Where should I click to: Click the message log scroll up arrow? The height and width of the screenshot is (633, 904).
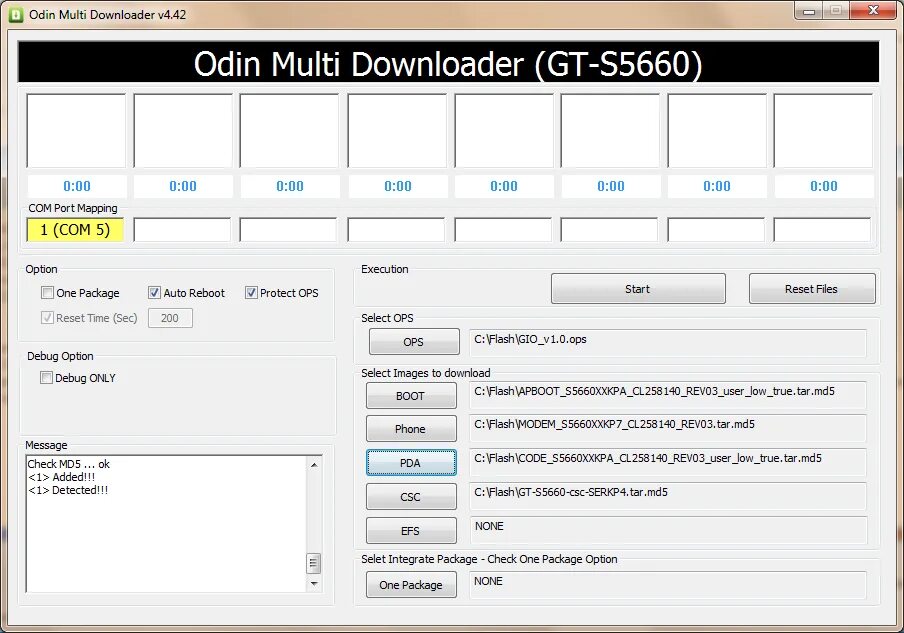[x=314, y=465]
